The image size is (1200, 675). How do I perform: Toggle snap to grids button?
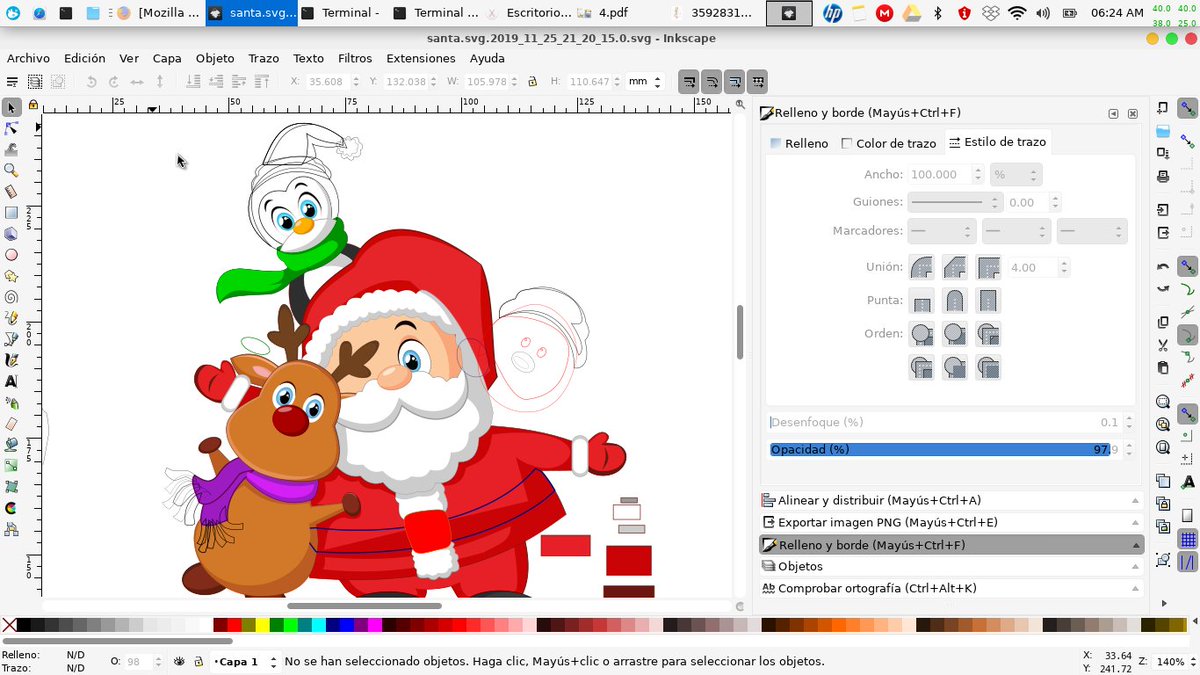[1188, 540]
